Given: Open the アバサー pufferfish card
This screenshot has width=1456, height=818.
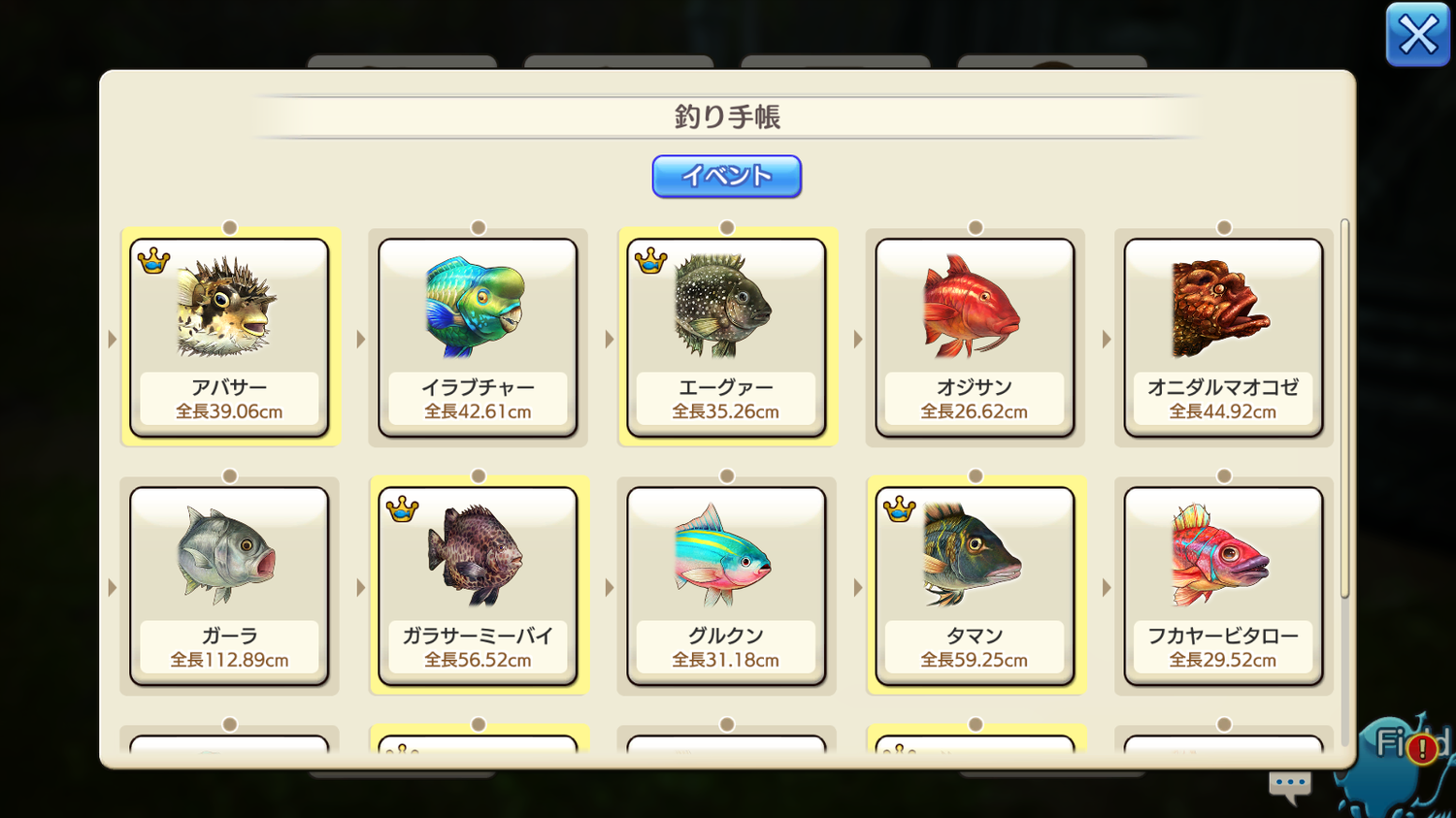Looking at the screenshot, I should [x=229, y=338].
